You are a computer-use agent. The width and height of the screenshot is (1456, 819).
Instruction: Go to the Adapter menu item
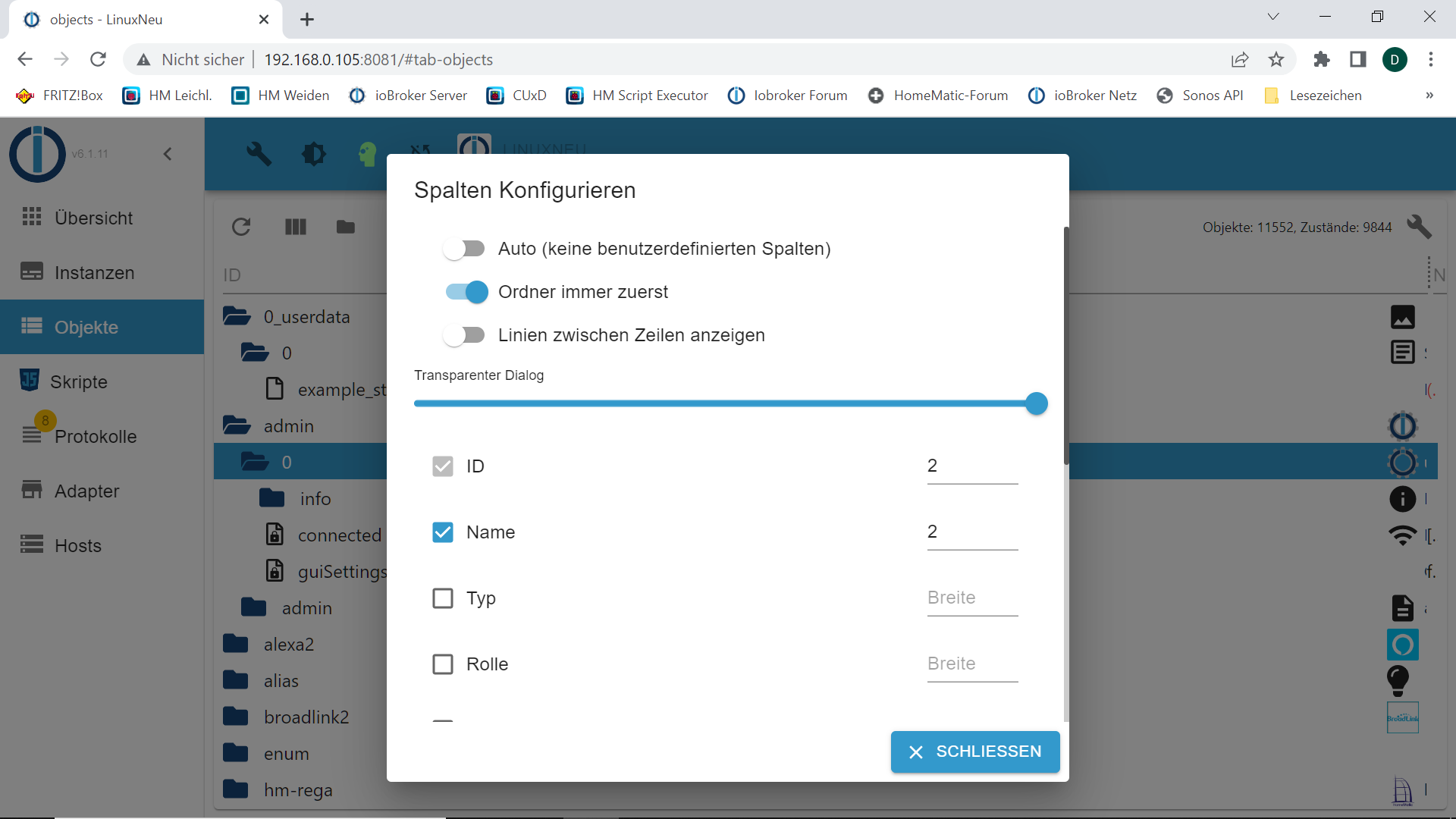coord(86,491)
